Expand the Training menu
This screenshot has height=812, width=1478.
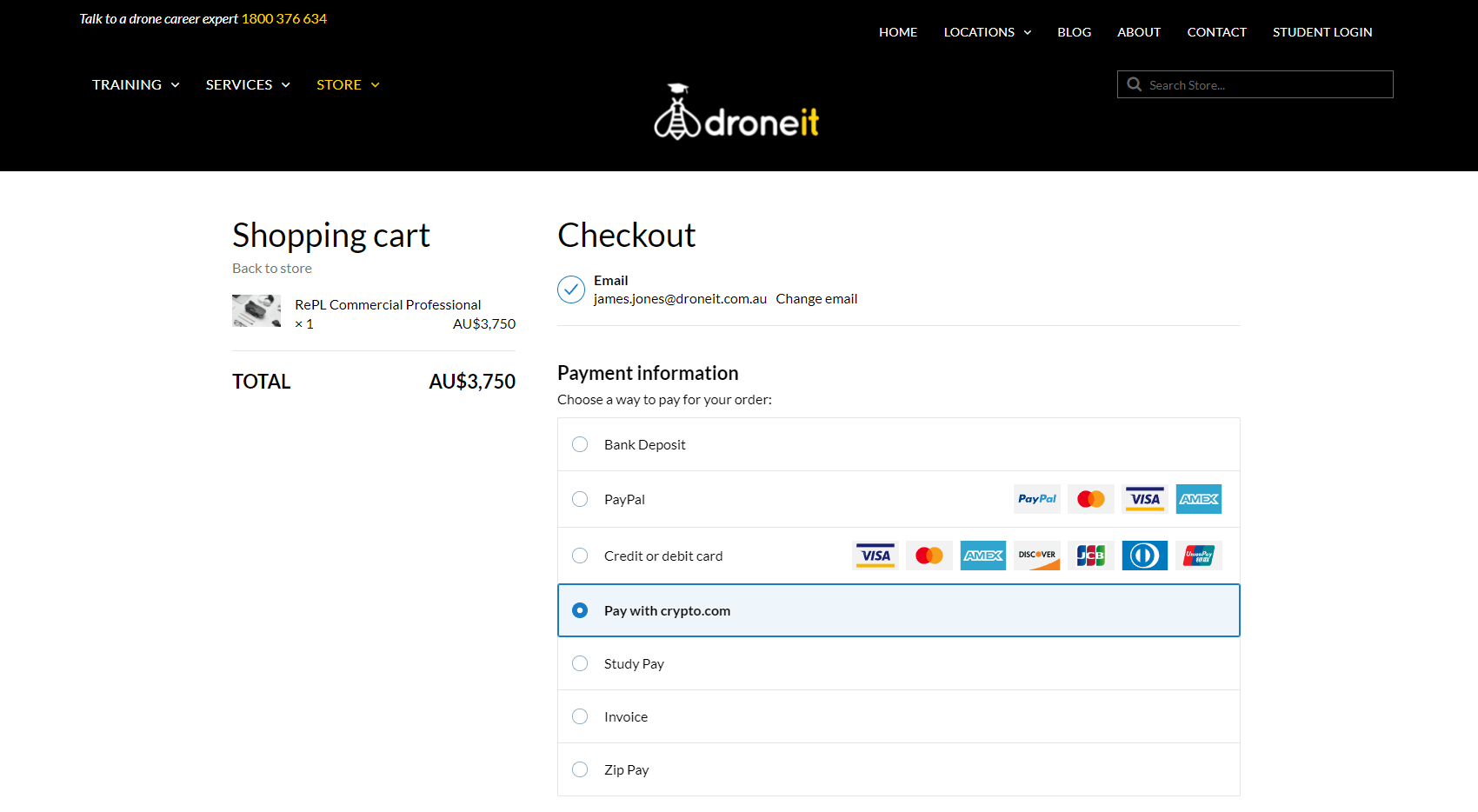[x=136, y=84]
